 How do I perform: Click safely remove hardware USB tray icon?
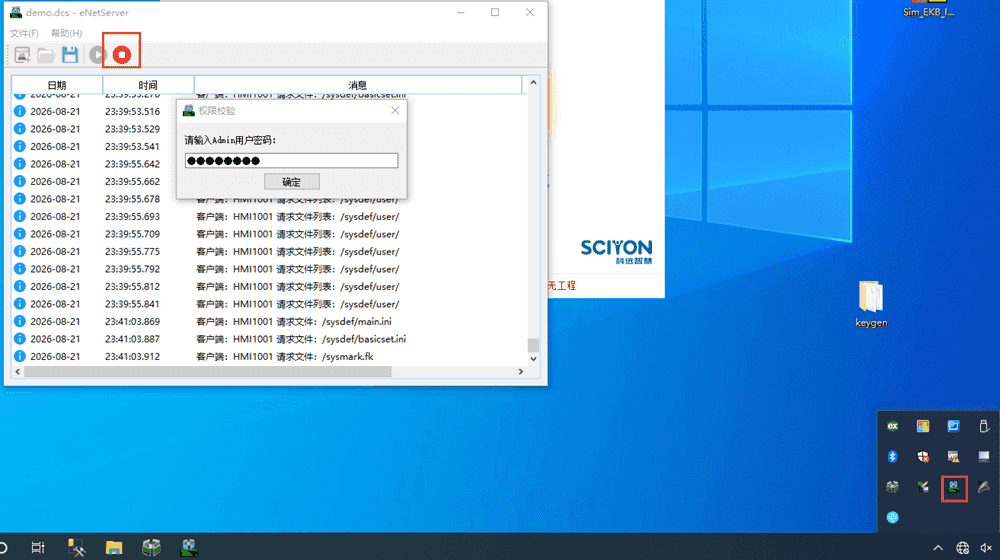tap(983, 426)
